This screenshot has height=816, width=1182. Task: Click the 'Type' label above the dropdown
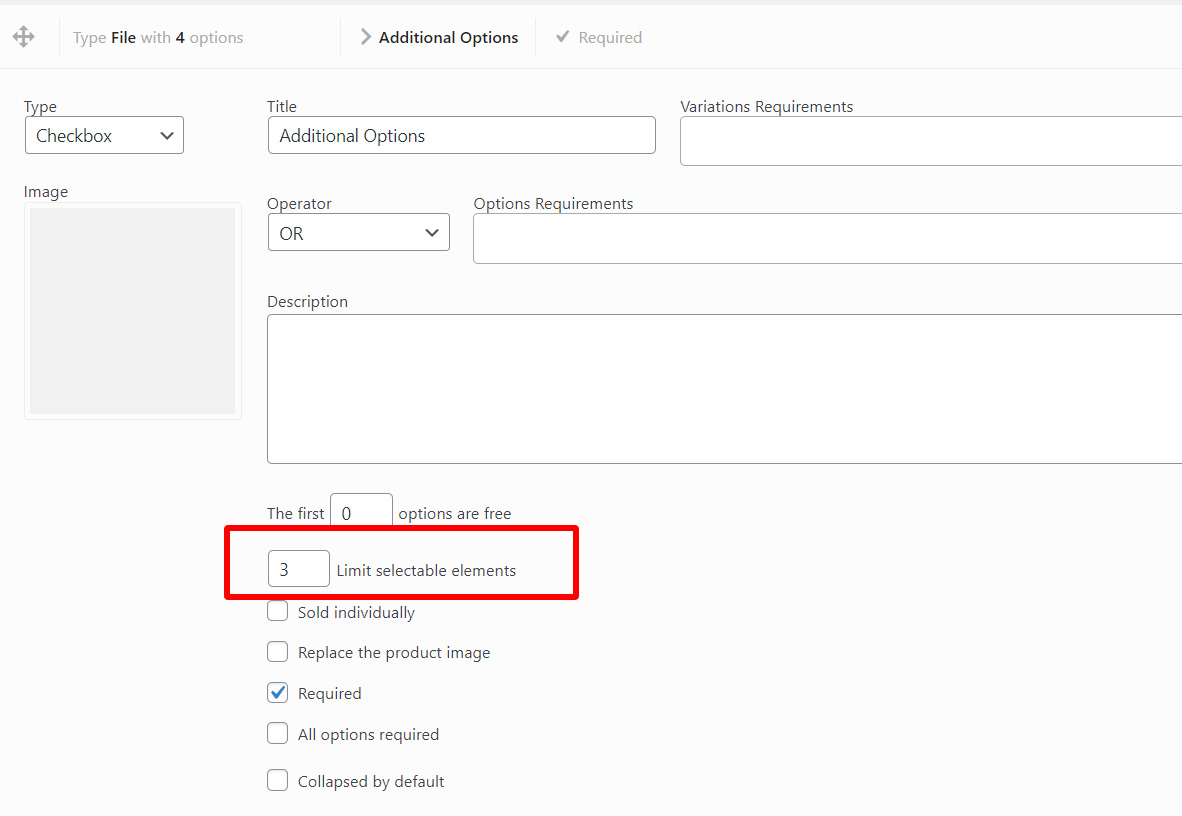(x=41, y=107)
